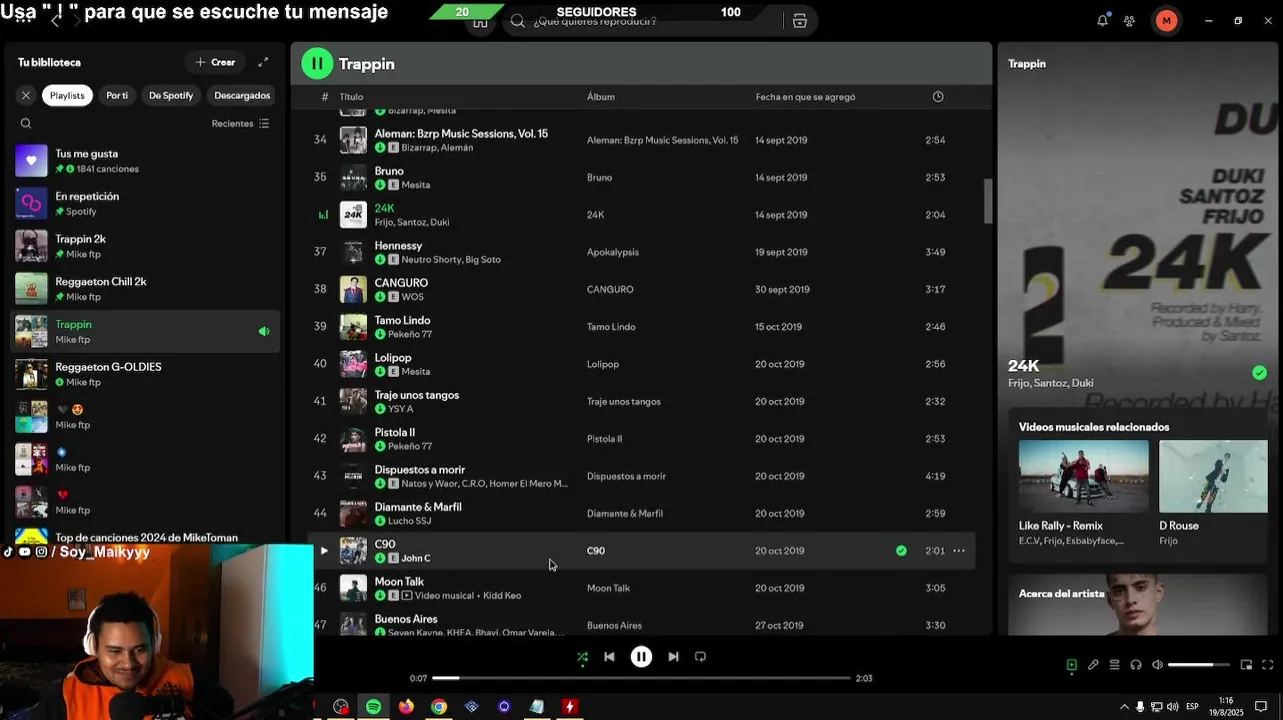Toggle the Now Playing view panel
The height and width of the screenshot is (720, 1283).
1071,665
